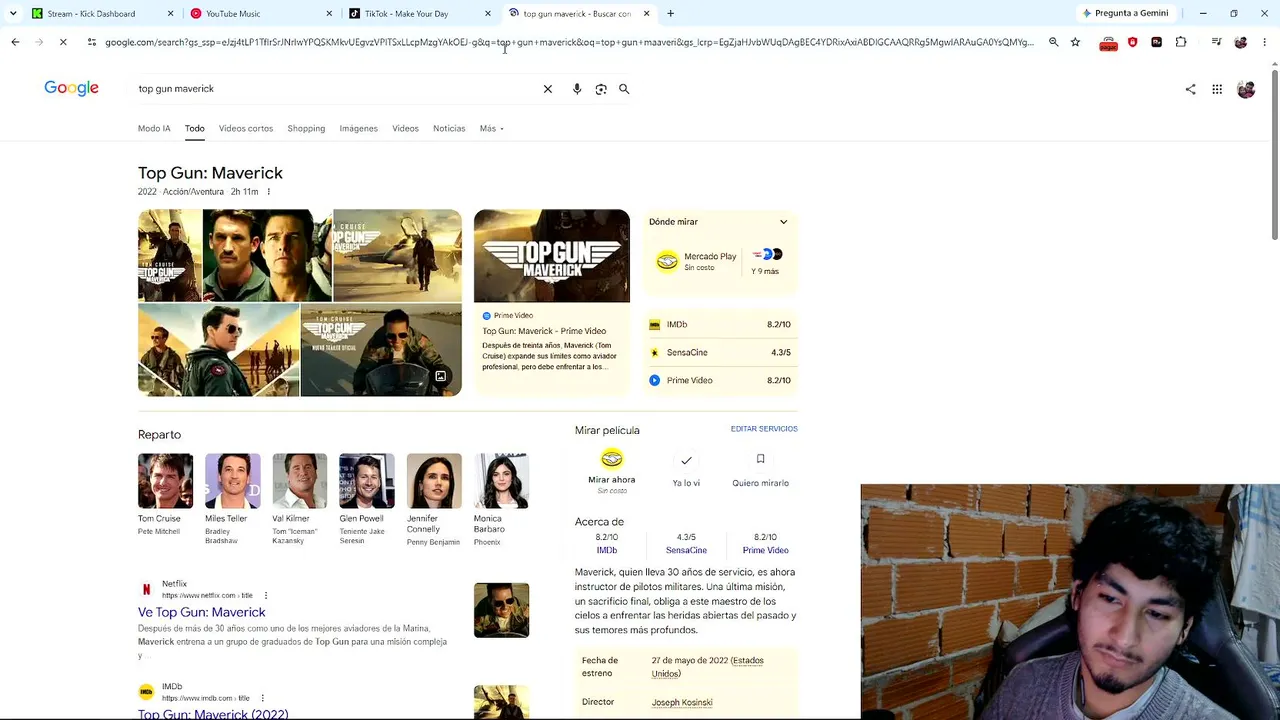Screen dimensions: 1280x720
Task: Click the browser address bar URL
Action: point(569,42)
